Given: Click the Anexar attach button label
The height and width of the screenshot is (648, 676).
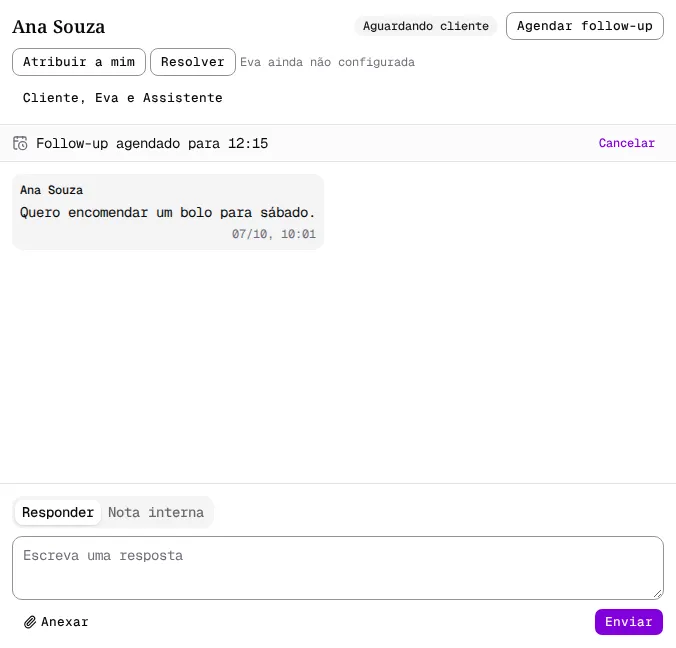Looking at the screenshot, I should coord(65,622).
